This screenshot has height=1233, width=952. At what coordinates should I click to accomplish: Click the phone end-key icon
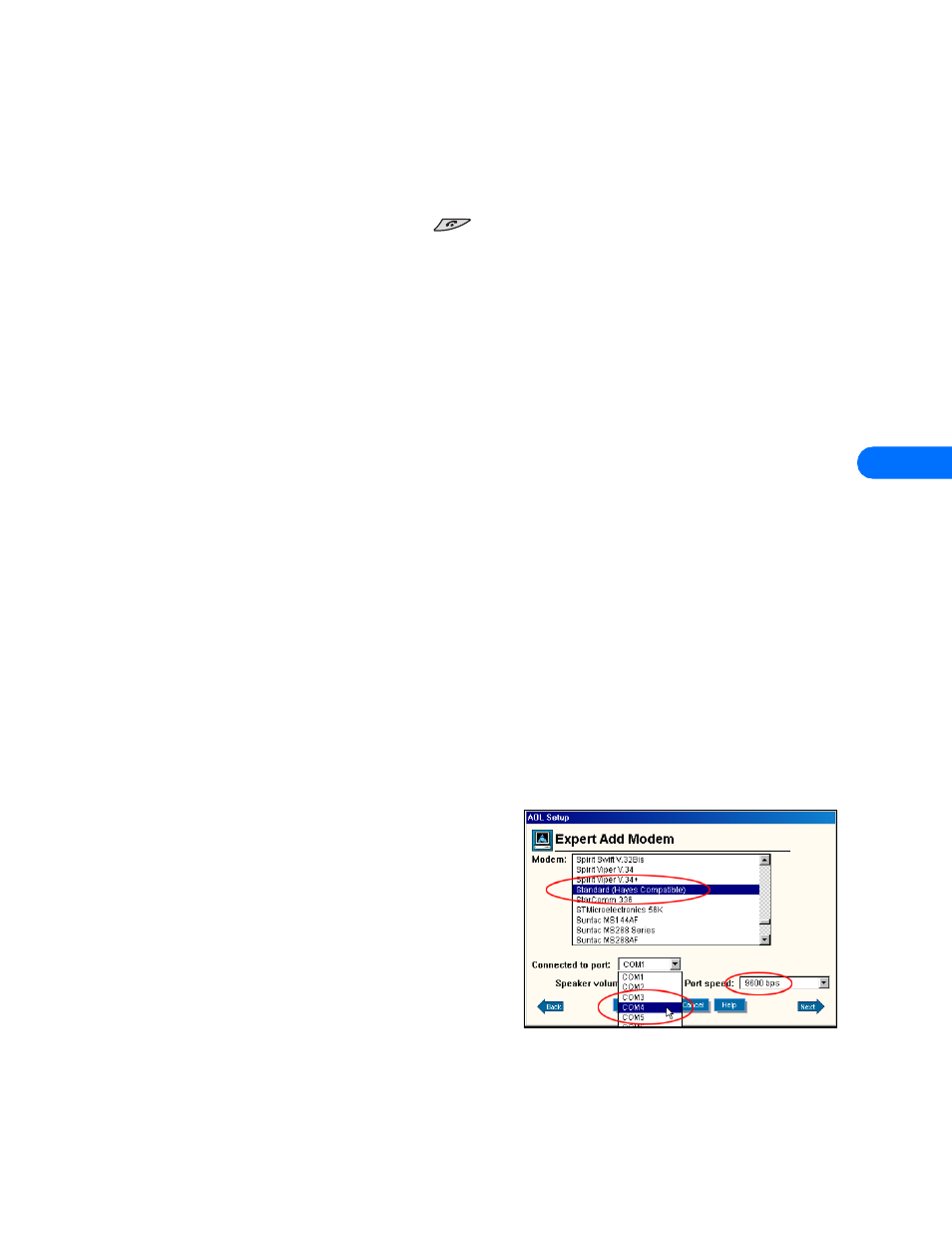pyautogui.click(x=452, y=225)
